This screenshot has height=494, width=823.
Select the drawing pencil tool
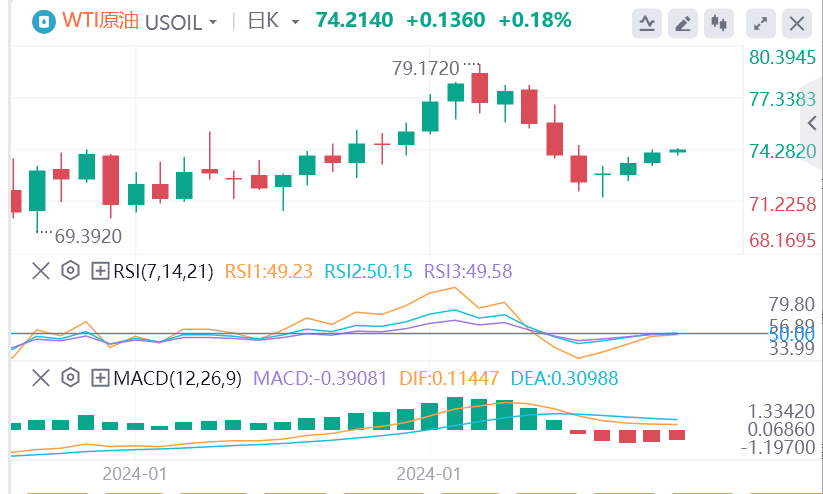(x=682, y=22)
